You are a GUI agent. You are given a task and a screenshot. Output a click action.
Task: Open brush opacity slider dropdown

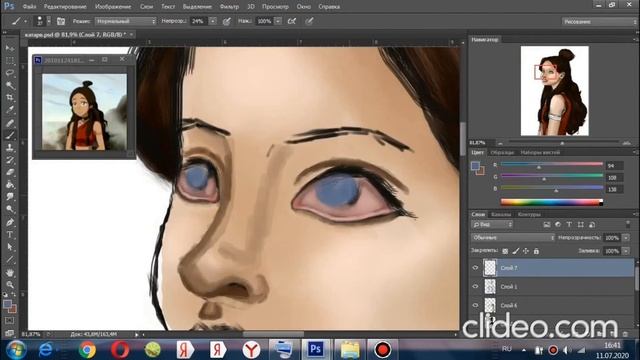coord(213,21)
